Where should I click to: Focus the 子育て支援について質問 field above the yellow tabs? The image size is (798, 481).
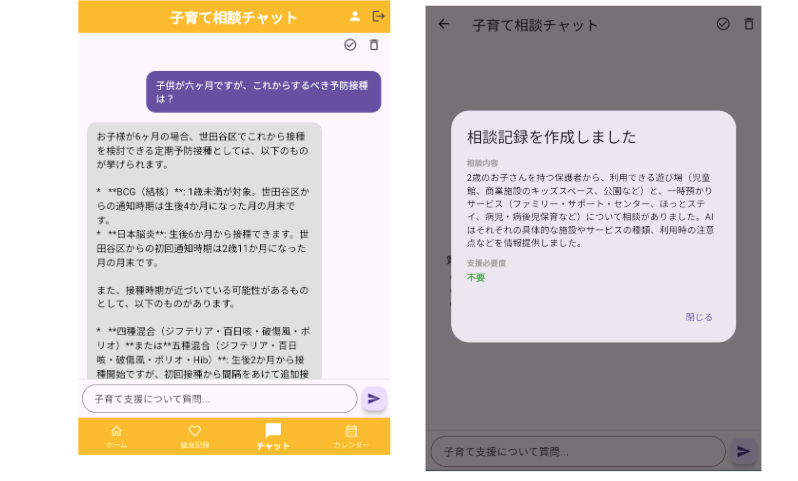(219, 399)
